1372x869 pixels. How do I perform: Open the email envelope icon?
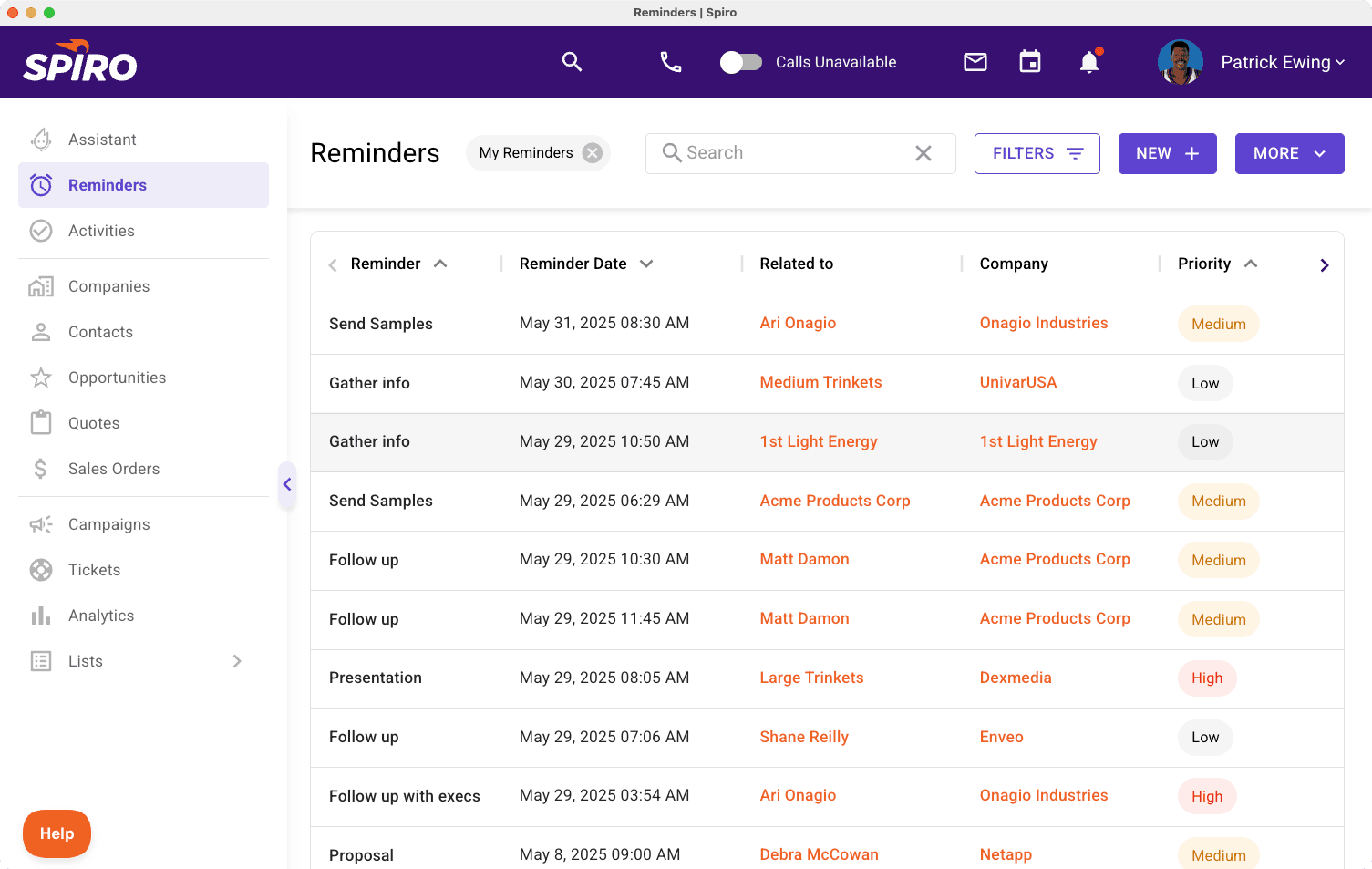pos(975,62)
